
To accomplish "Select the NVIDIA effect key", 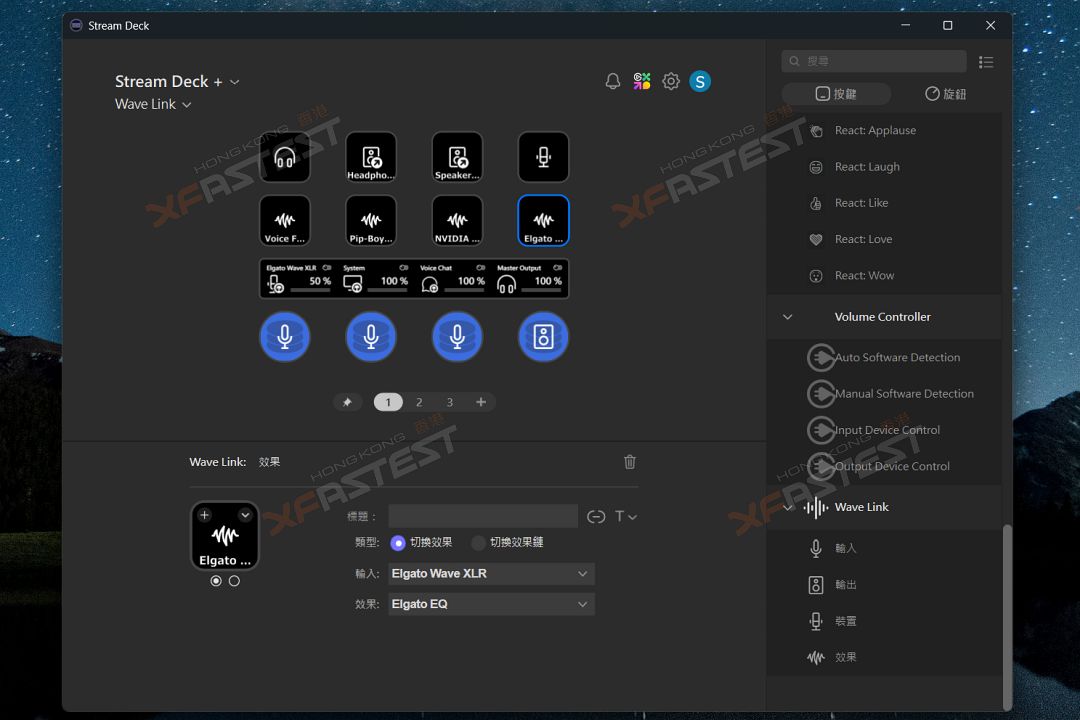I will [457, 220].
